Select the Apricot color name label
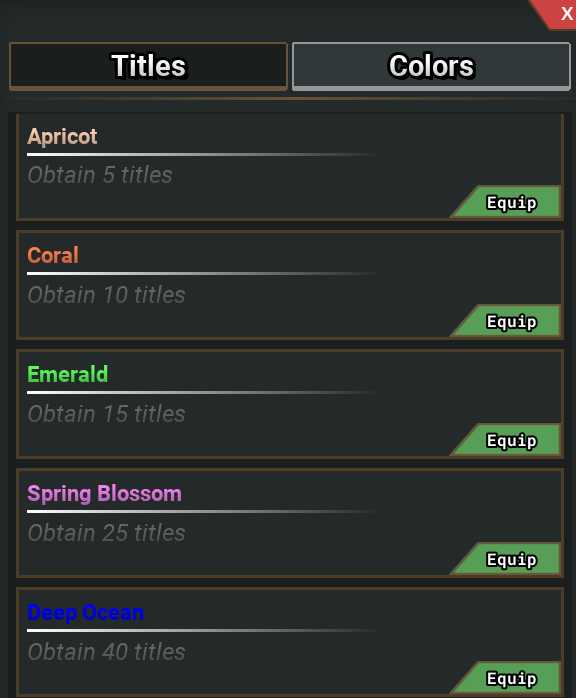576x698 pixels. (x=62, y=136)
